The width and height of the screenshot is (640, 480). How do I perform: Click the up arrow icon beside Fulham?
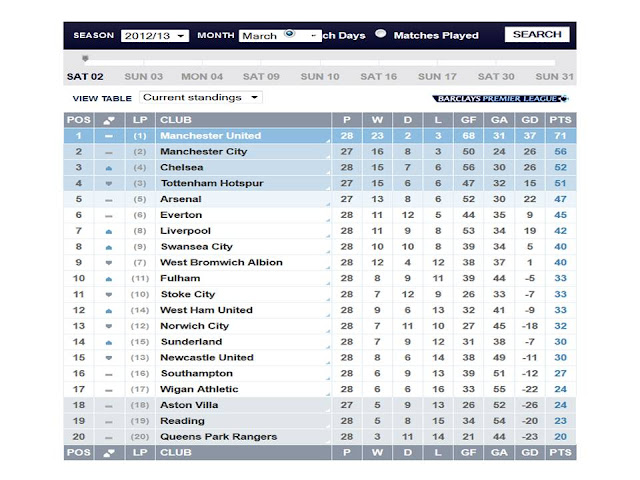pos(108,279)
